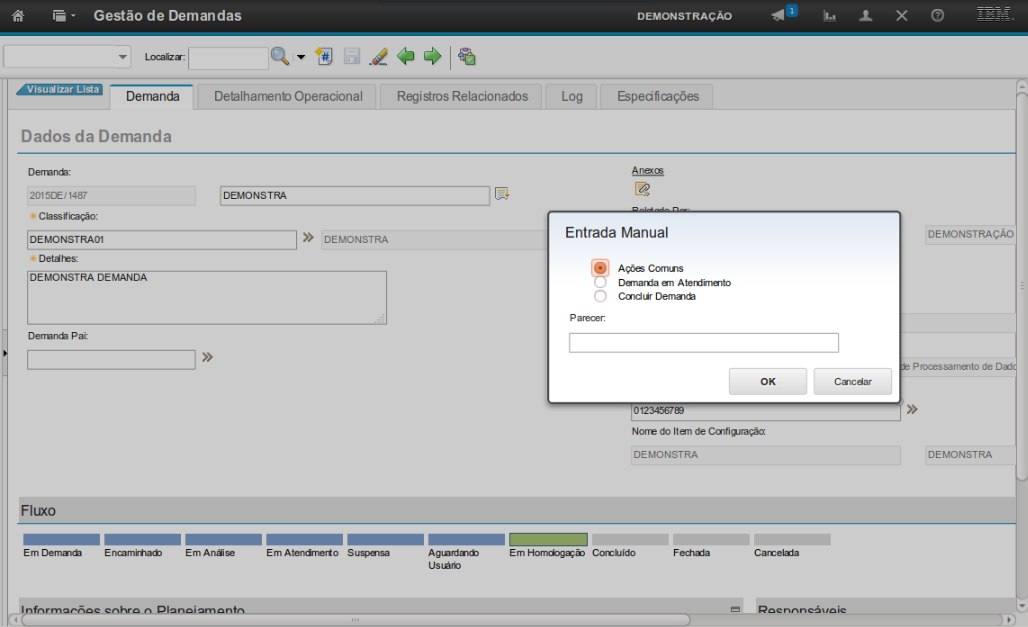Viewport: 1028px width, 627px height.
Task: Click the Parecer text field
Action: (703, 343)
